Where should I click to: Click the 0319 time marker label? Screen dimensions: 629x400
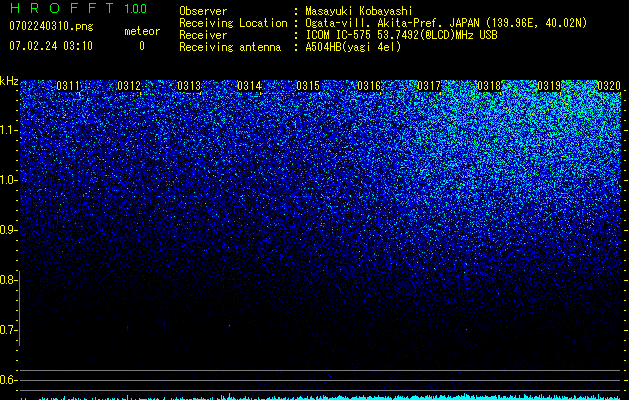tap(549, 85)
